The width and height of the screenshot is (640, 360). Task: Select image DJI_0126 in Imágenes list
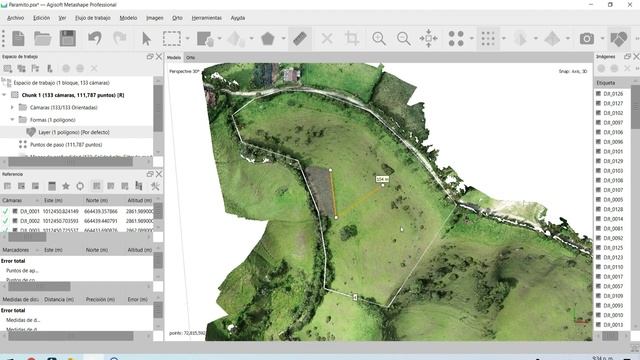click(613, 93)
